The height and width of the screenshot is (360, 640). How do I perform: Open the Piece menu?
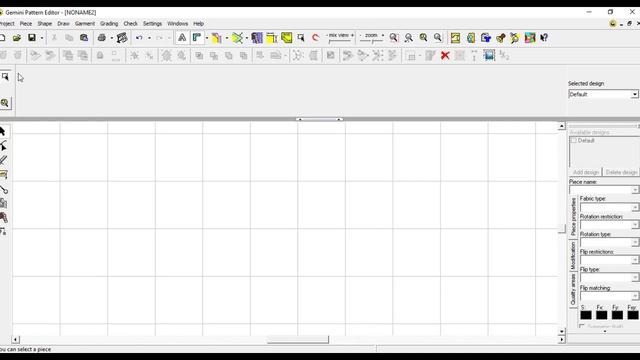pos(26,24)
